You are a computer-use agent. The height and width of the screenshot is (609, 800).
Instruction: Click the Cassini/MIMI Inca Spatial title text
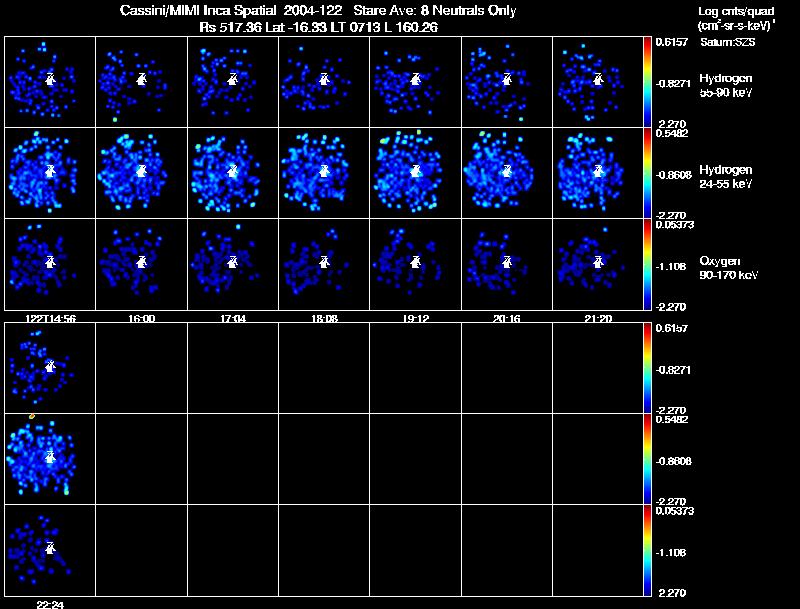click(x=198, y=11)
